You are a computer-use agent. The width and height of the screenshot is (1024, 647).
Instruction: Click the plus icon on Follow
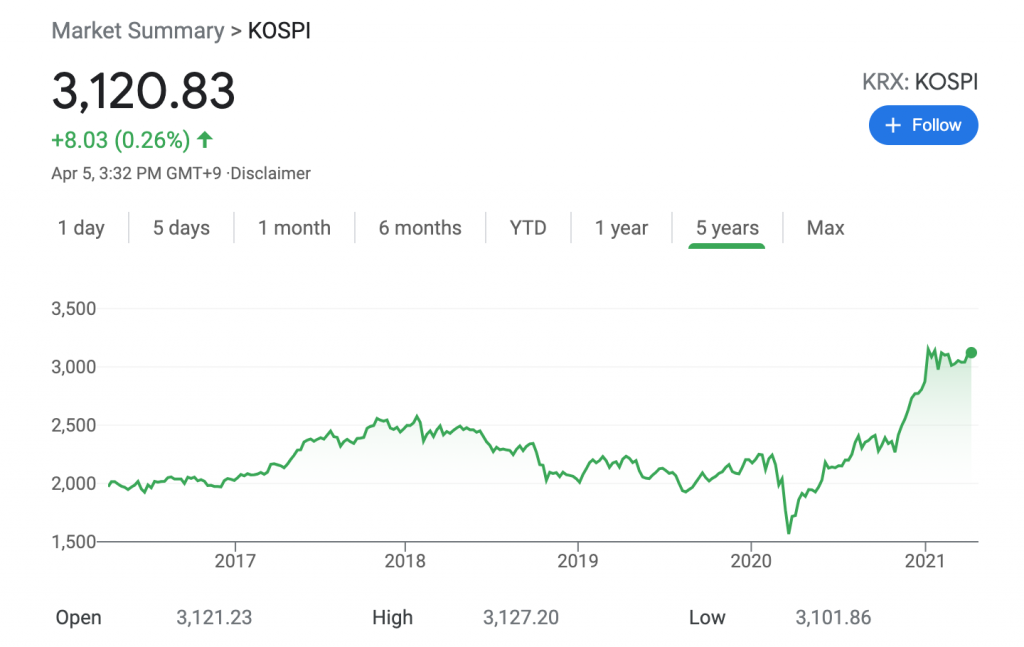893,125
